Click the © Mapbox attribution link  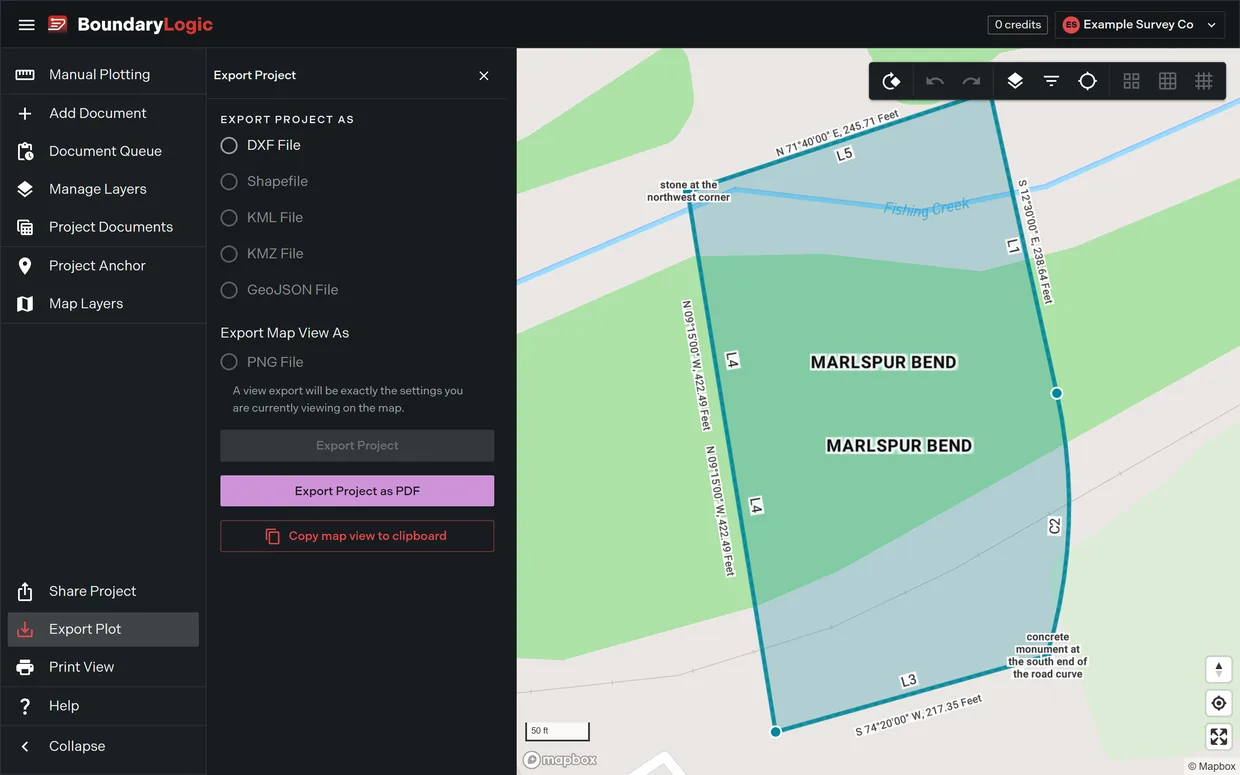pyautogui.click(x=1211, y=767)
